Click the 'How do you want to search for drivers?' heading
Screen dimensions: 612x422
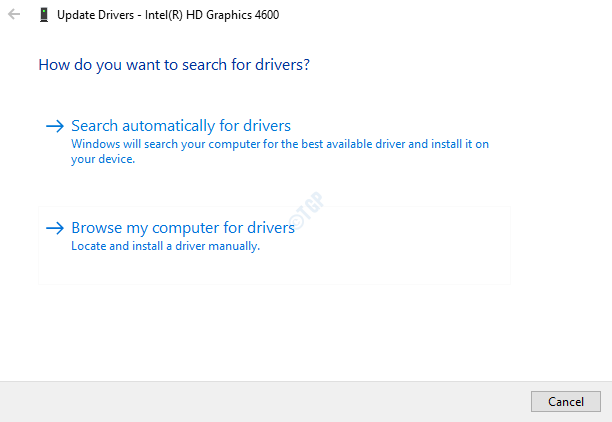coord(174,65)
